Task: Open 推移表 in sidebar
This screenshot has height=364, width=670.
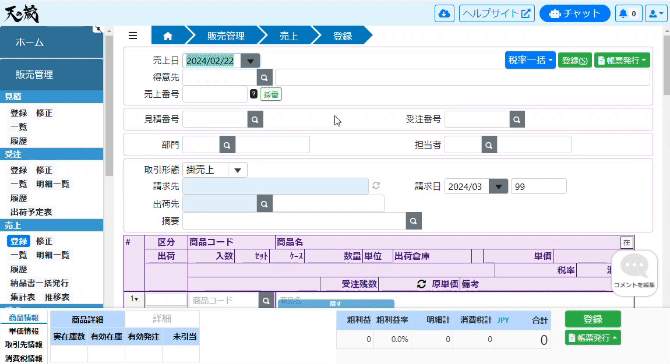Action: 57,297
